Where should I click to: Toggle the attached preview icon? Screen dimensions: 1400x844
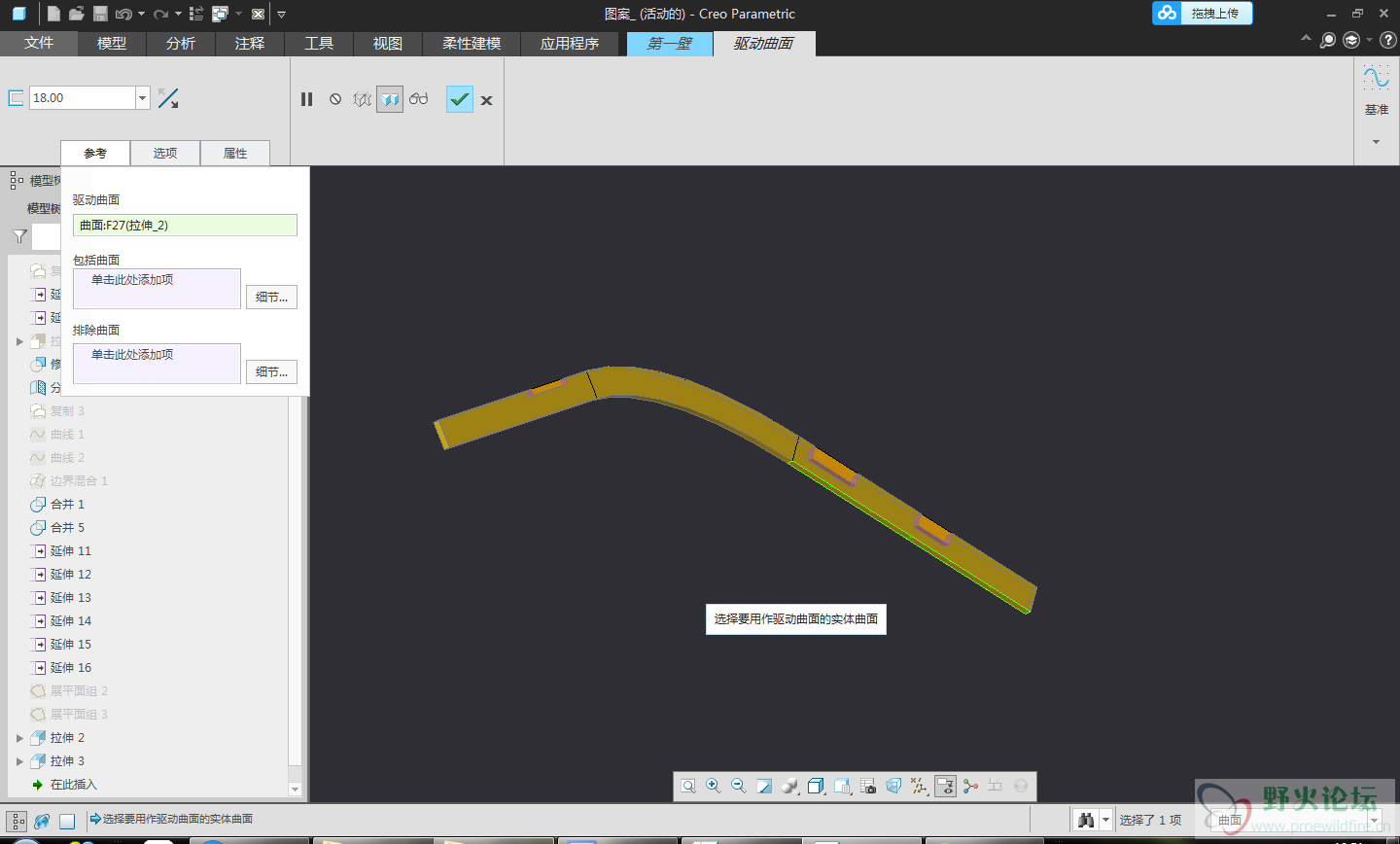click(390, 99)
